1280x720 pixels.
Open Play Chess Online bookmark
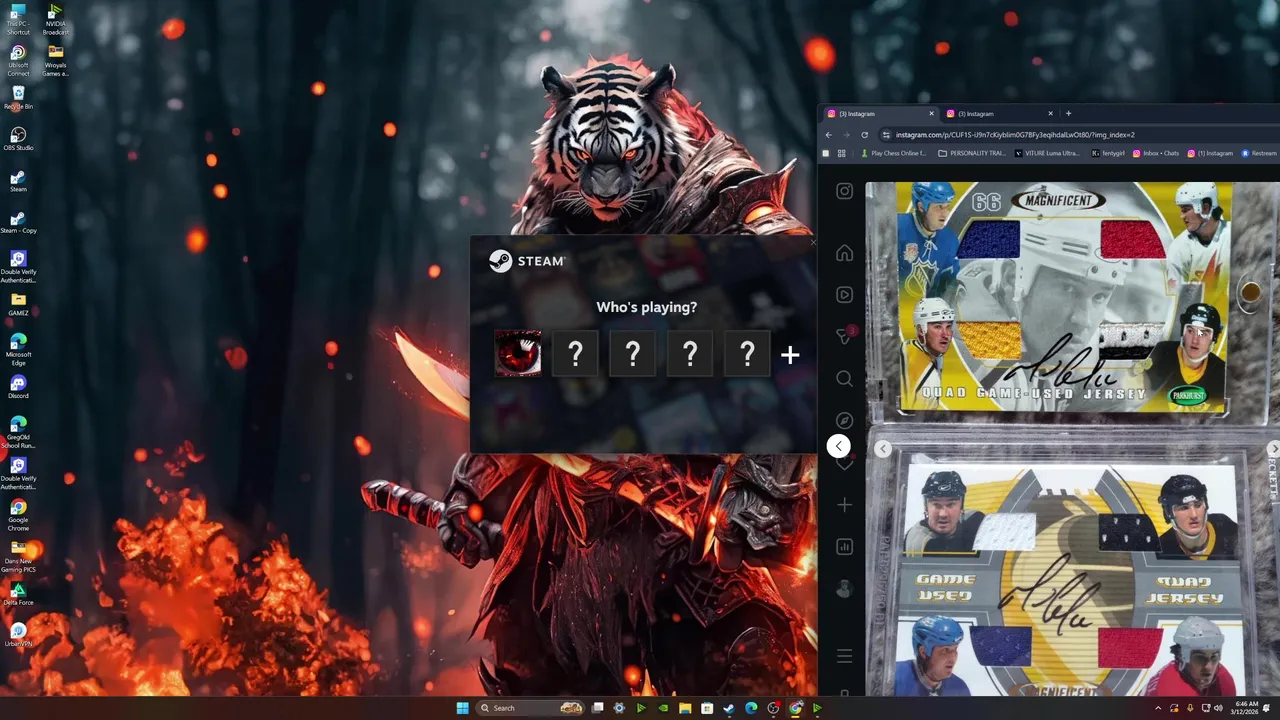click(893, 153)
